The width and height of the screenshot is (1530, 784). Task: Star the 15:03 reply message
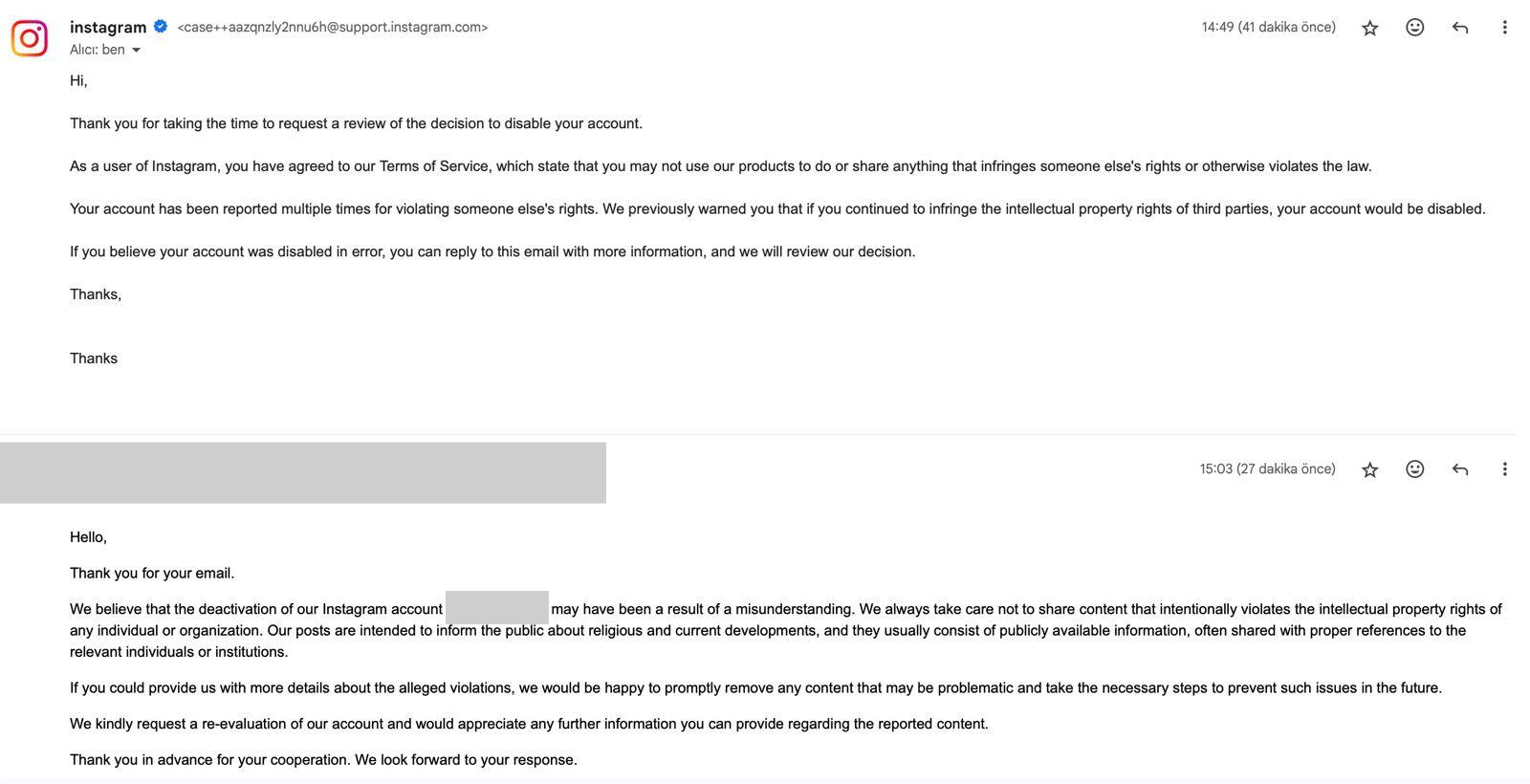pyautogui.click(x=1369, y=469)
